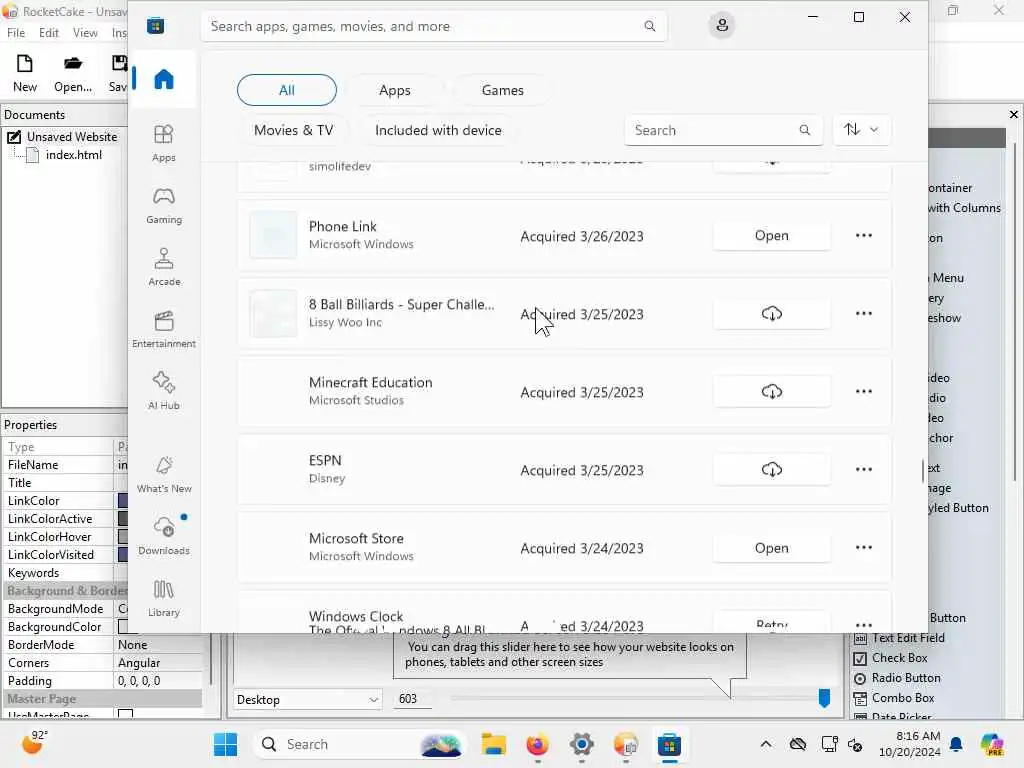
Task: Click the width value field showing 603
Action: (x=413, y=699)
